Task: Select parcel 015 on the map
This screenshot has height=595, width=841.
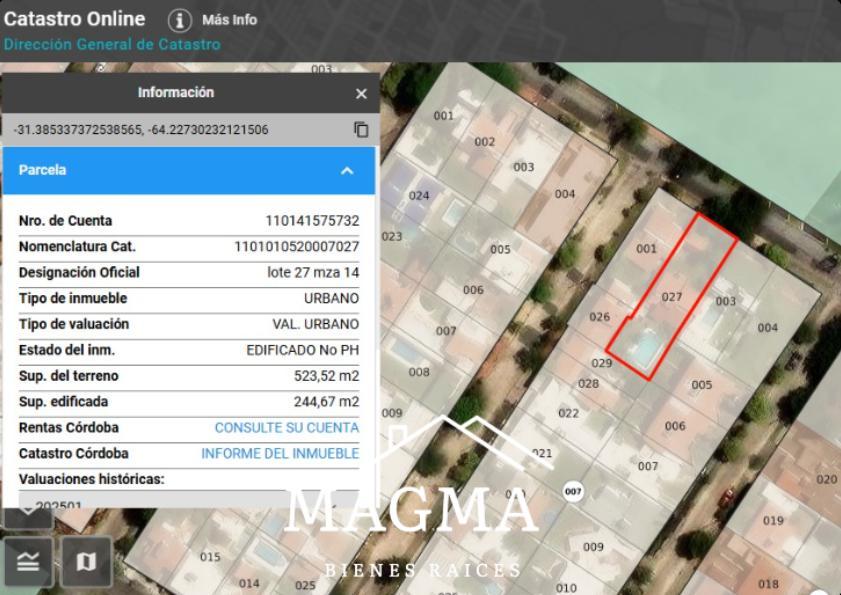Action: click(210, 557)
